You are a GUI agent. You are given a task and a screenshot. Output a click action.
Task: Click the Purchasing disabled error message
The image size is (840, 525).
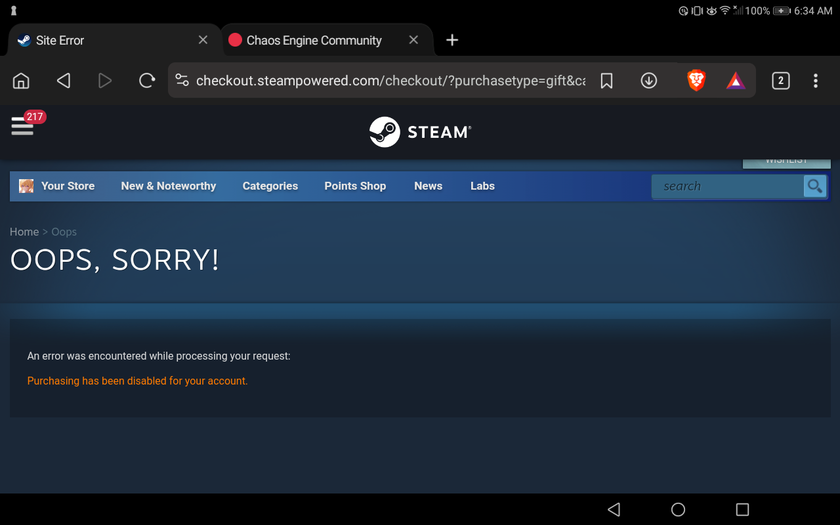[137, 381]
